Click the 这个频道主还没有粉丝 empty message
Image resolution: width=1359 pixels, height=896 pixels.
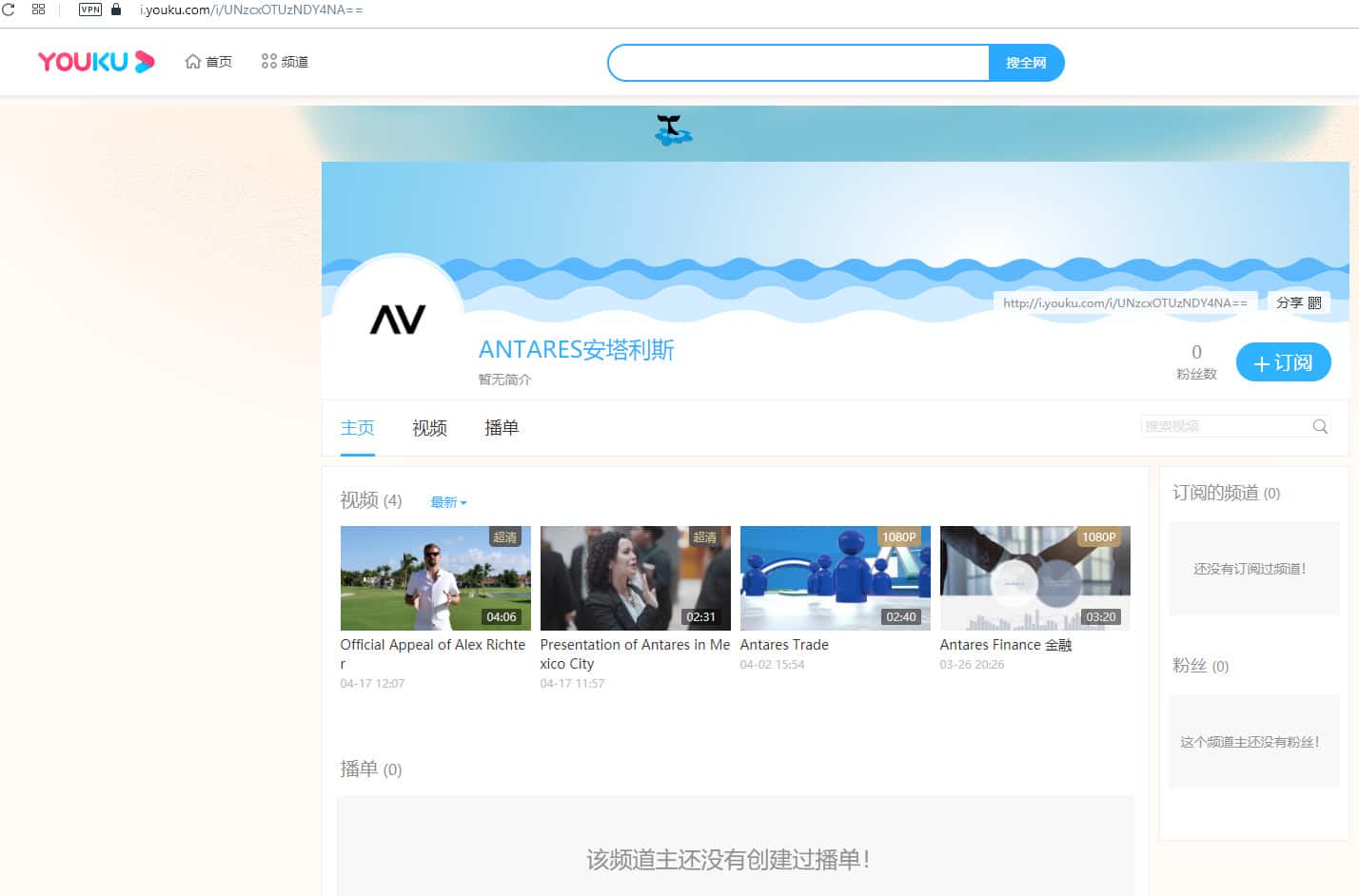pyautogui.click(x=1250, y=742)
